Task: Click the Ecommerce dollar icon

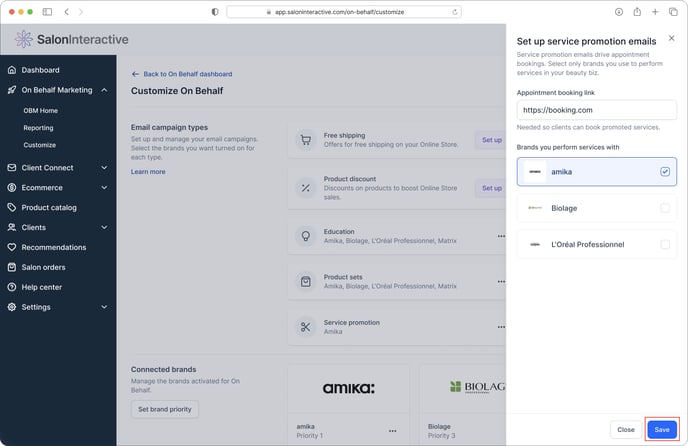Action: (12, 187)
